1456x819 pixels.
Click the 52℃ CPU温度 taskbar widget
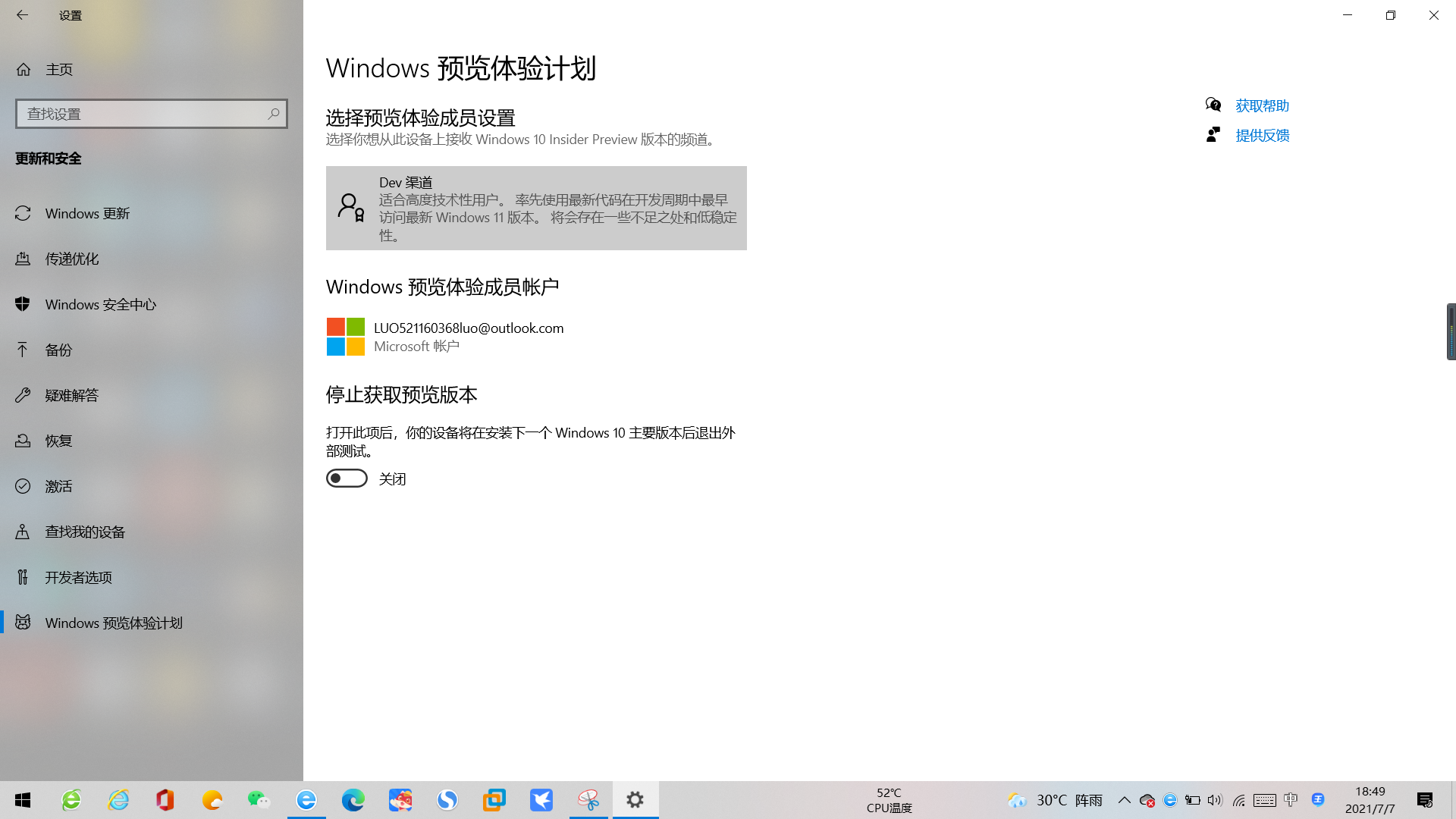pyautogui.click(x=889, y=800)
